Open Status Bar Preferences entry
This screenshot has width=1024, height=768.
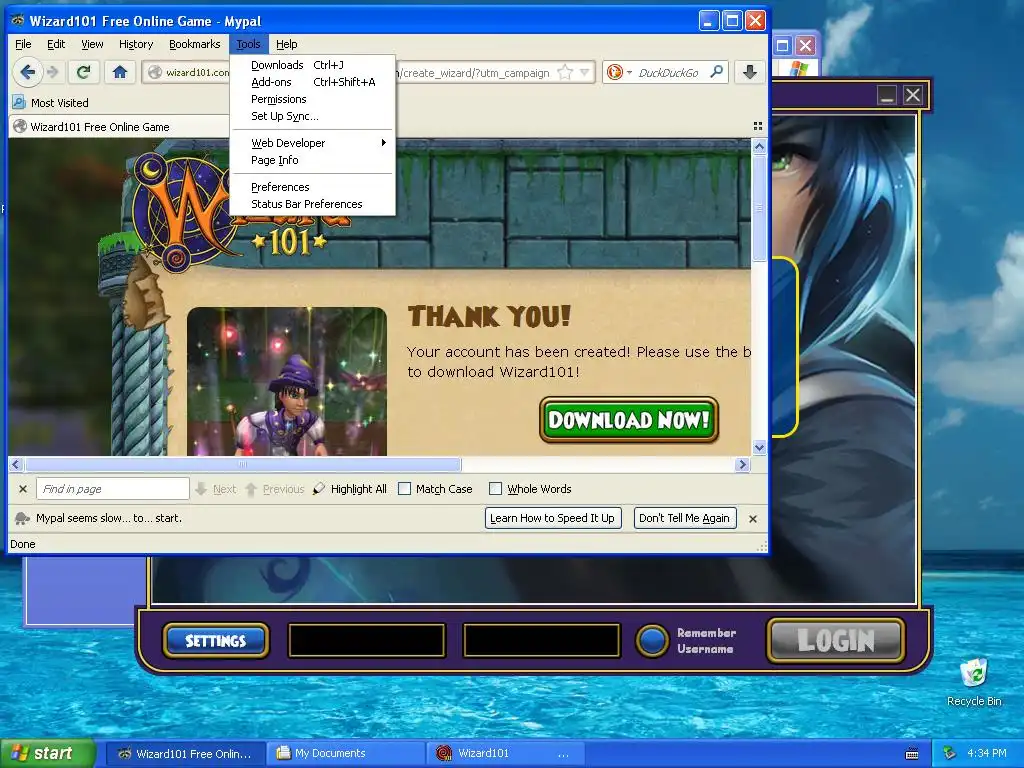coord(313,204)
